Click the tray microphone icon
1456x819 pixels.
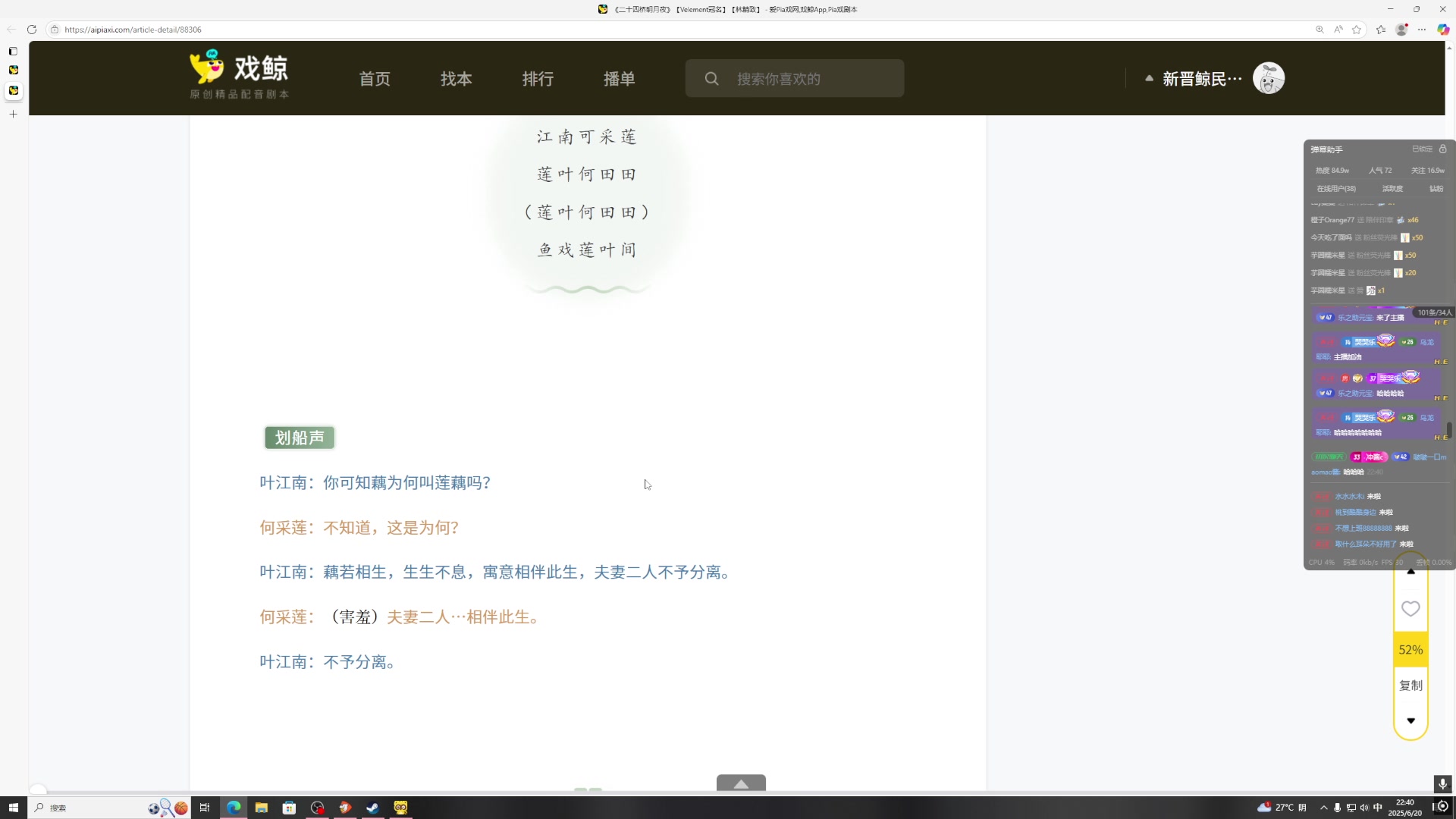1338,808
